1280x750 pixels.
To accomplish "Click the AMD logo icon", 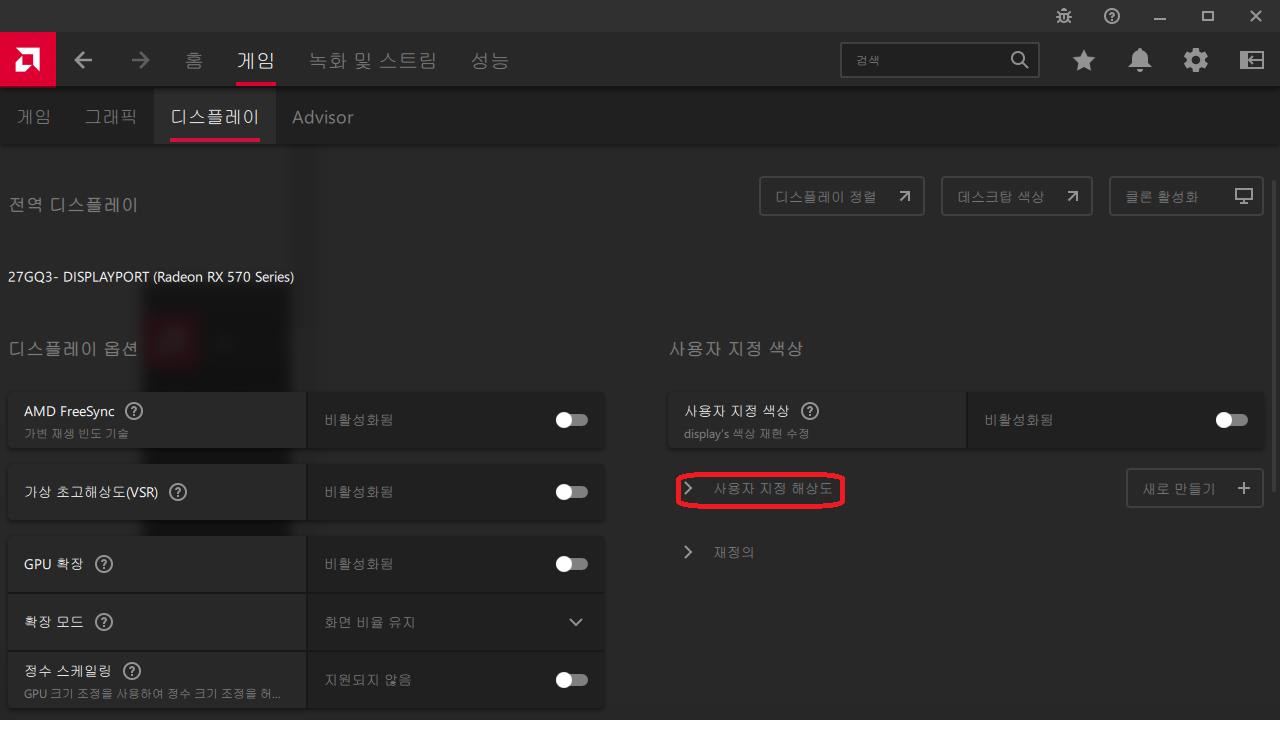I will click(x=28, y=60).
